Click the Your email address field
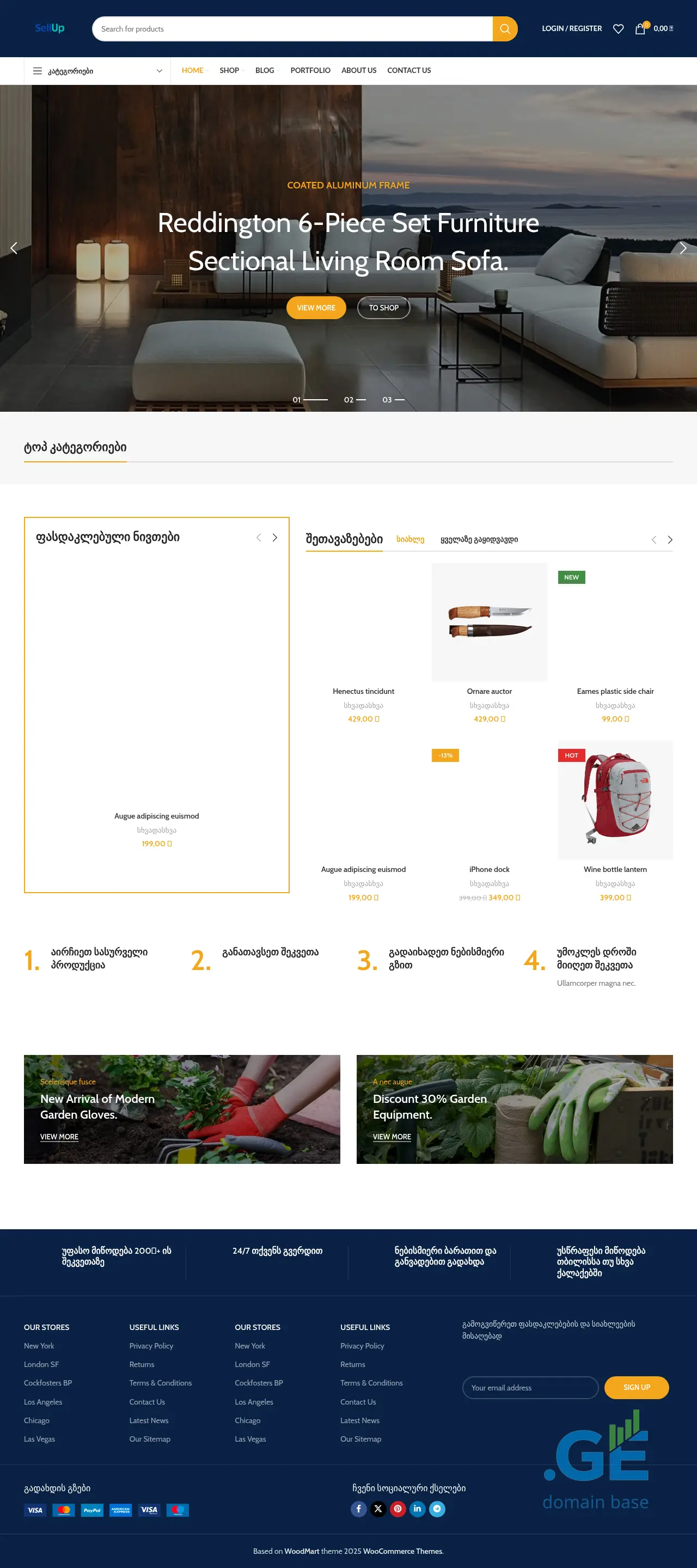697x1568 pixels. pyautogui.click(x=530, y=1387)
